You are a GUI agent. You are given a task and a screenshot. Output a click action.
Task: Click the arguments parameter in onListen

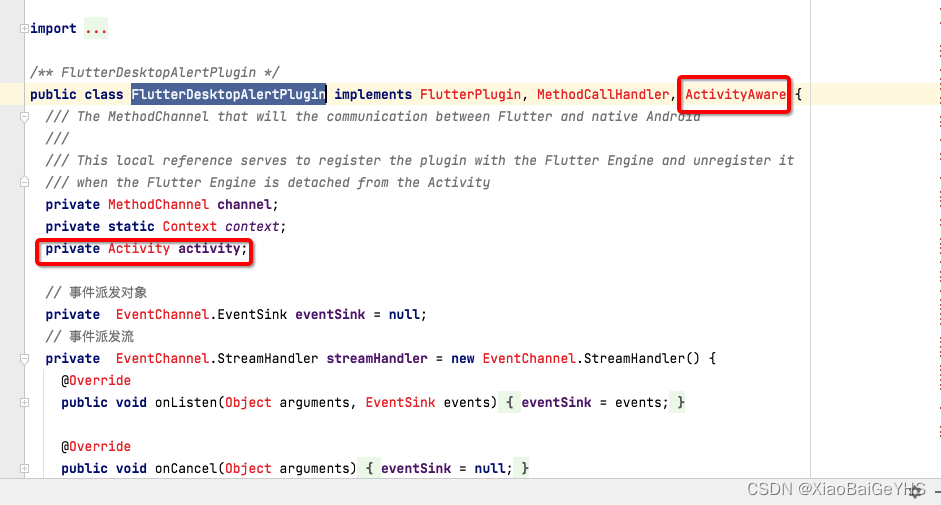pos(314,402)
